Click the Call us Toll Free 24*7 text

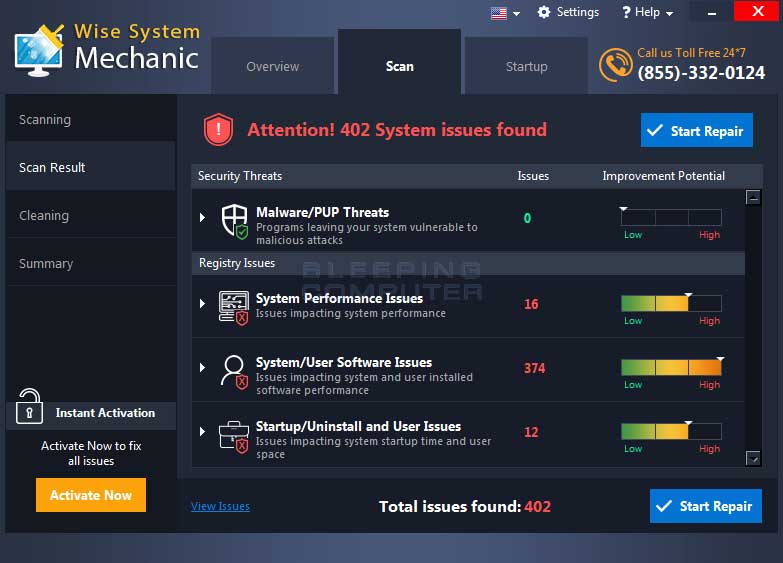click(691, 53)
